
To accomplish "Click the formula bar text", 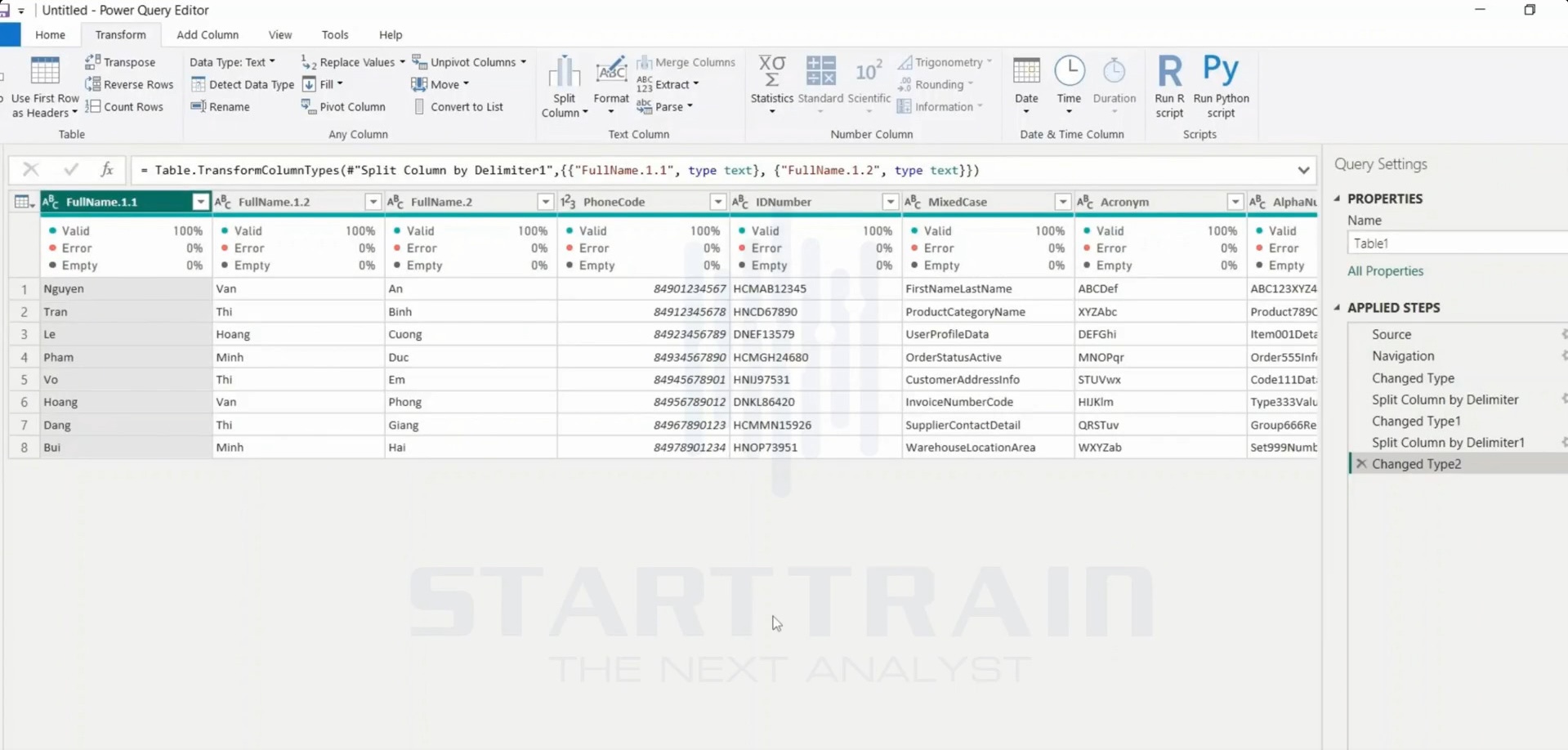I will (560, 170).
